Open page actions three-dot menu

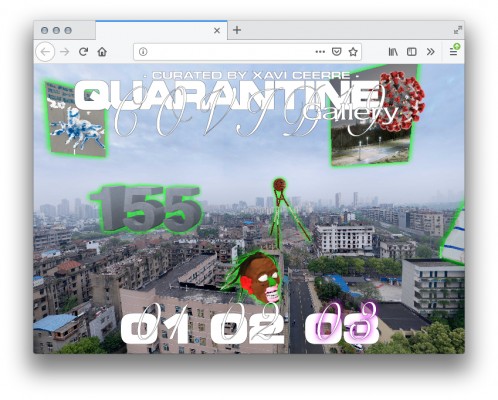pyautogui.click(x=320, y=52)
